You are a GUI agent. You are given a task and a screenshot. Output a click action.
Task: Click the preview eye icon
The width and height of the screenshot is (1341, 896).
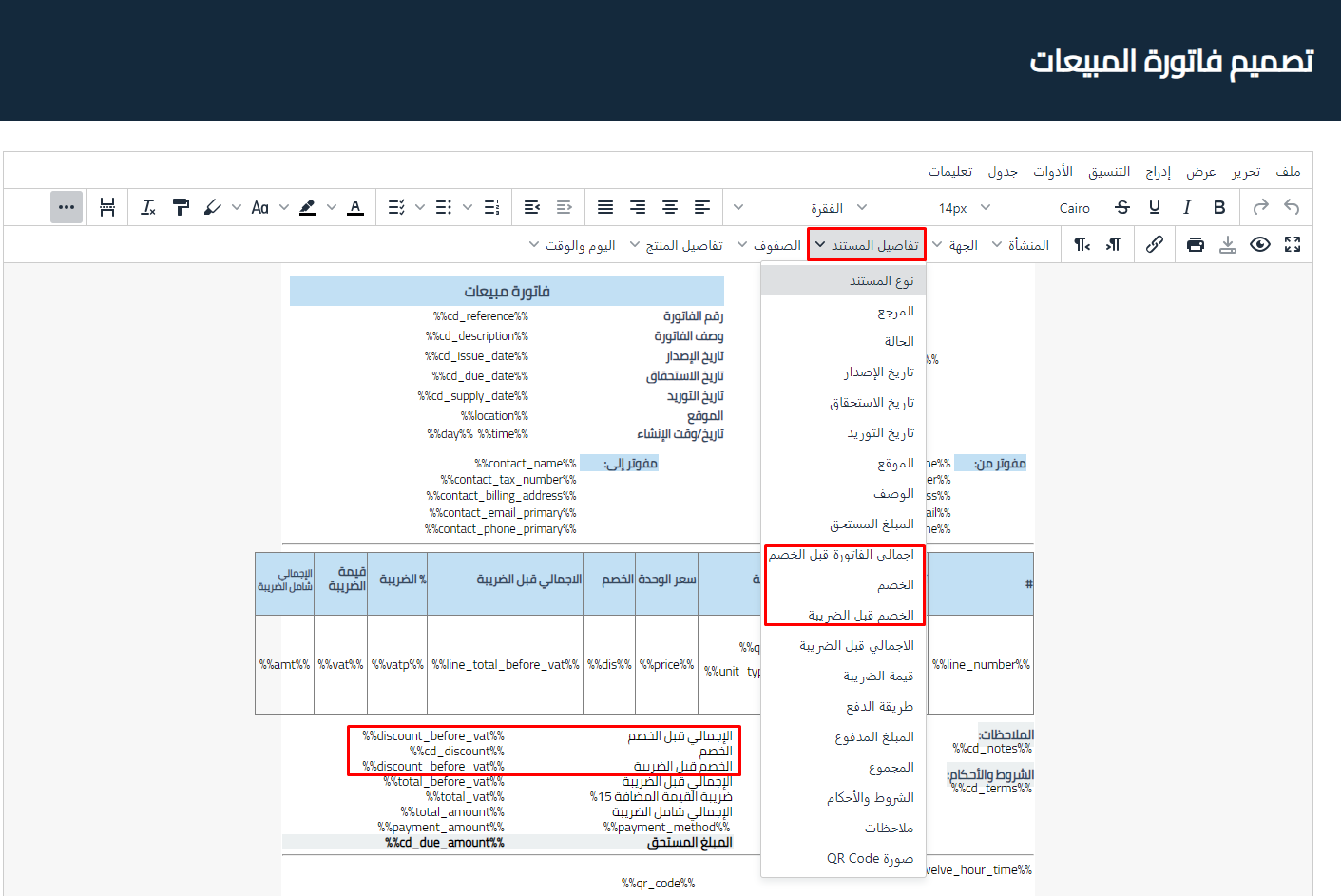[1260, 244]
